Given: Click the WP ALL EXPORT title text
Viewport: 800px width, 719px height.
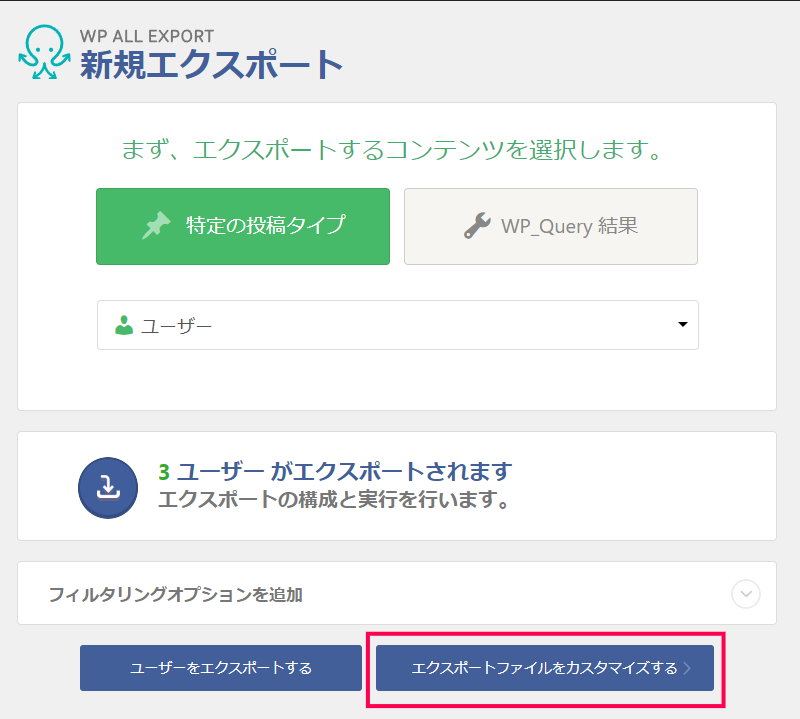Looking at the screenshot, I should [x=147, y=36].
